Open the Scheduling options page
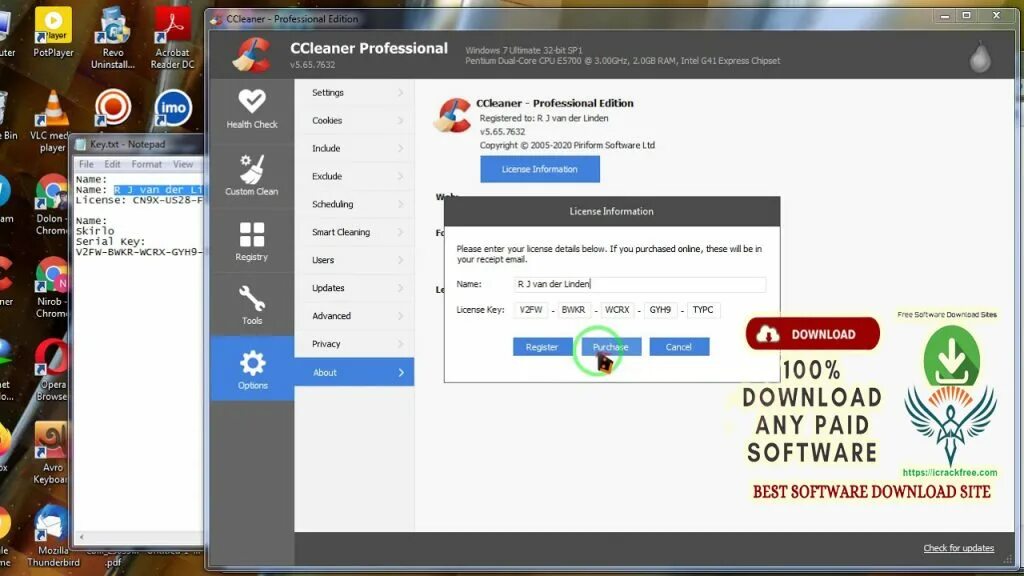The width and height of the screenshot is (1024, 576). (355, 204)
